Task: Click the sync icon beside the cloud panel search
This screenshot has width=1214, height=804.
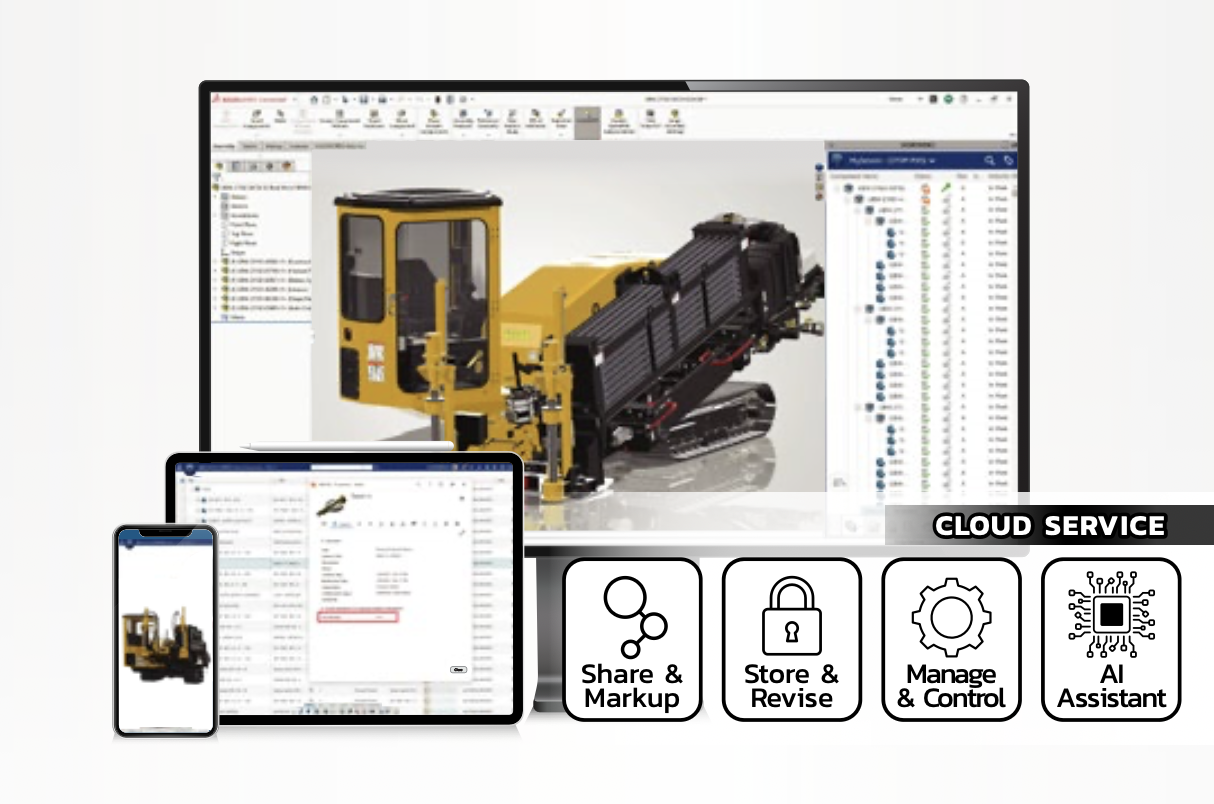Action: click(x=1007, y=160)
